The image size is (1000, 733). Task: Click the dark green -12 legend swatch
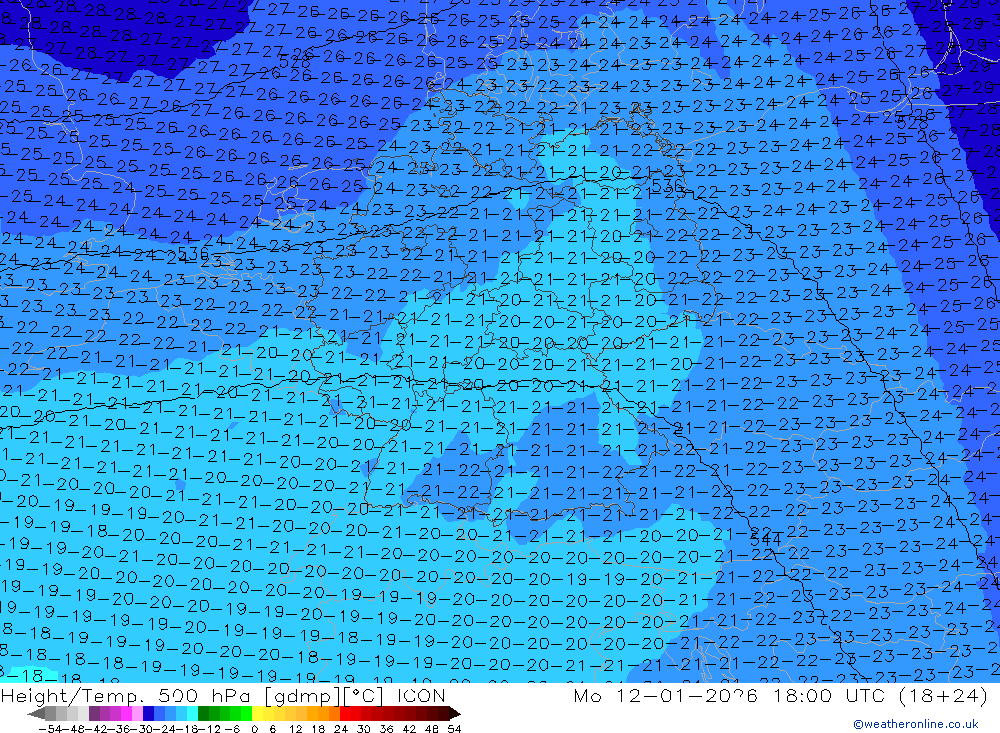(203, 714)
